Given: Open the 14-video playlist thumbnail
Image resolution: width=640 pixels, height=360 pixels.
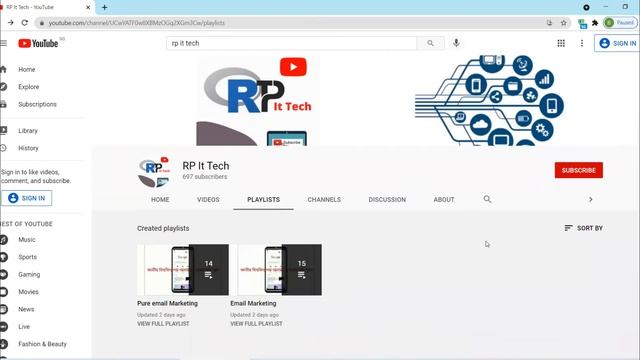Looking at the screenshot, I should [x=183, y=270].
